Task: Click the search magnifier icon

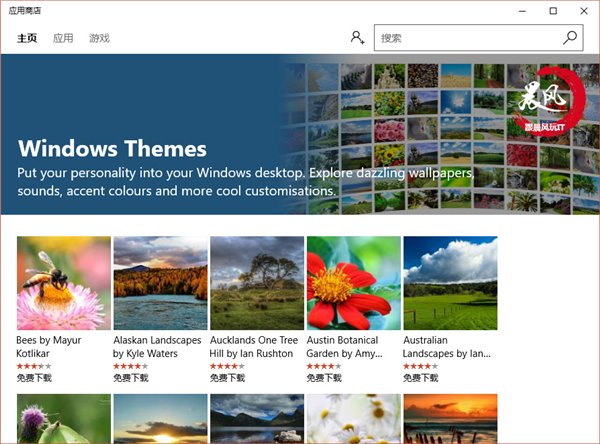Action: (570, 38)
